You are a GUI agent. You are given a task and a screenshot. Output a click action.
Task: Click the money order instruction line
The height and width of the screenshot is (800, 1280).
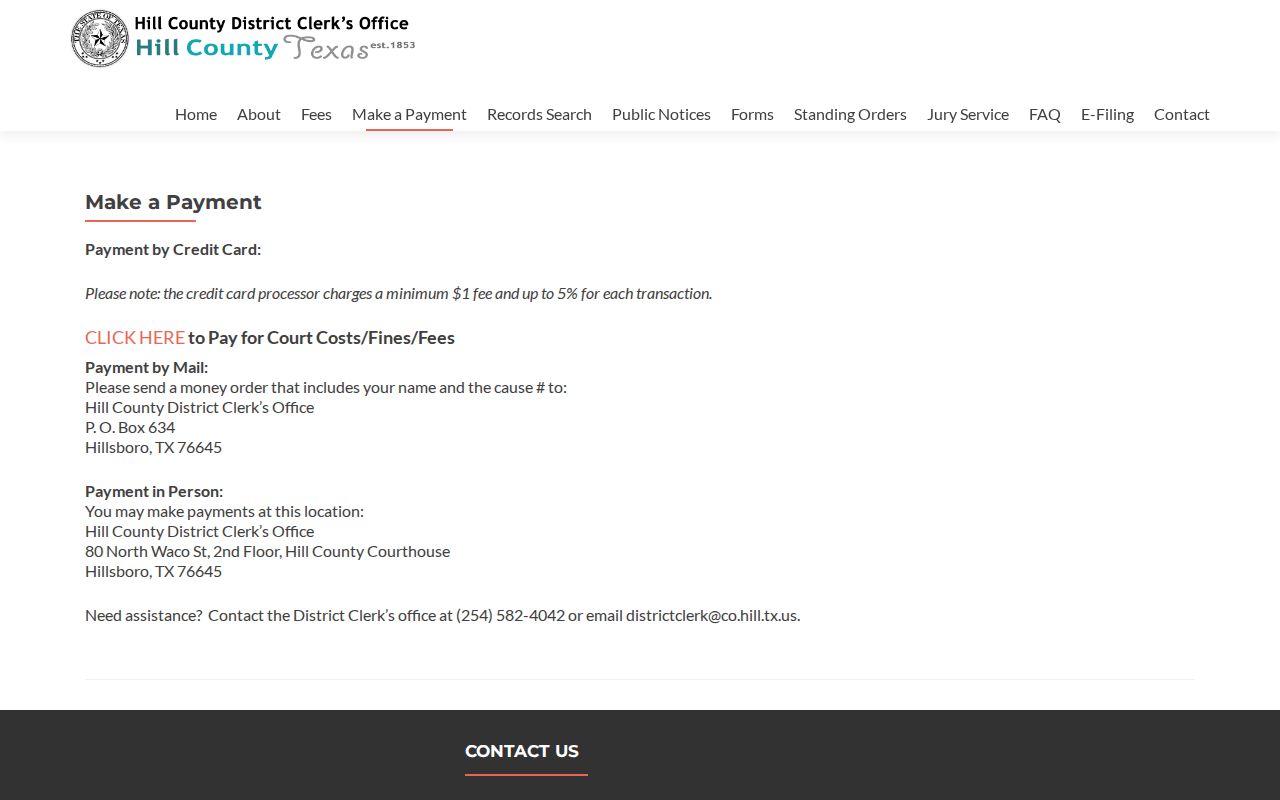tap(326, 387)
